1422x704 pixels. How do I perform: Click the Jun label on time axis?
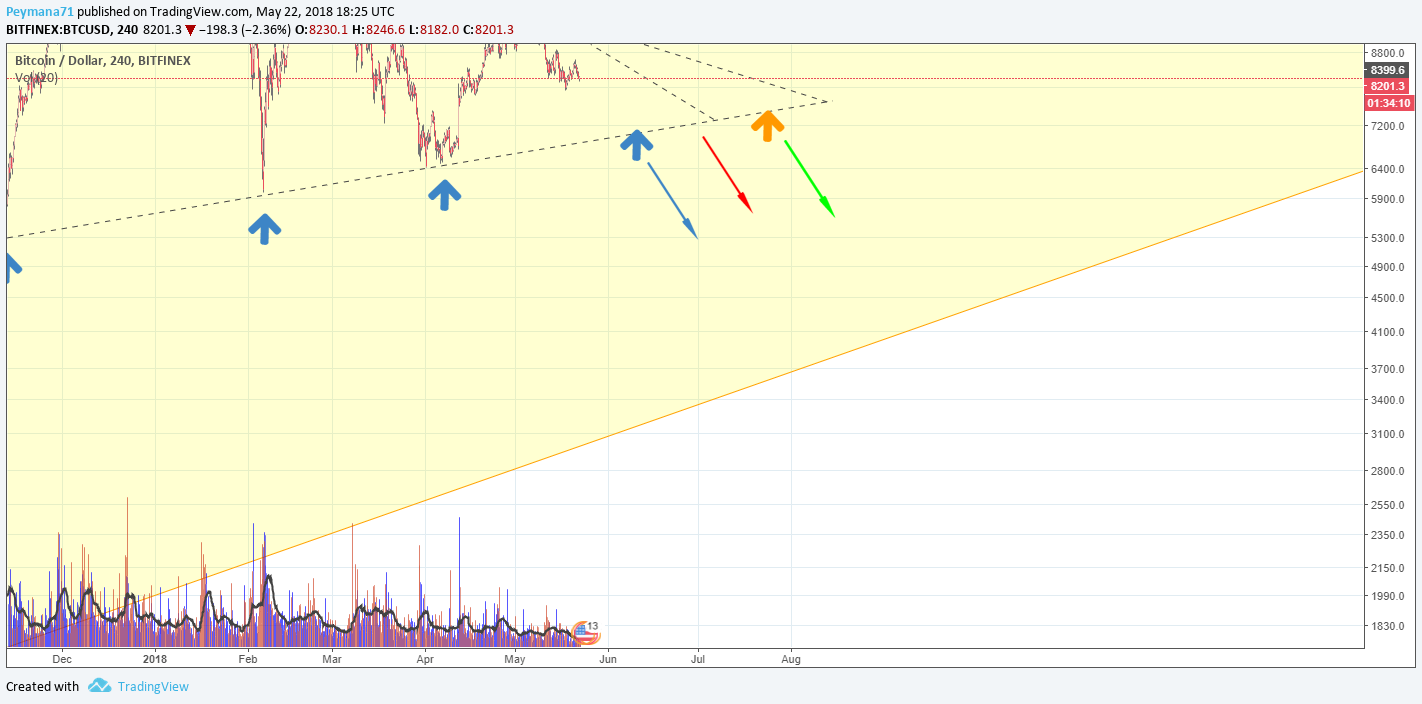pyautogui.click(x=608, y=659)
